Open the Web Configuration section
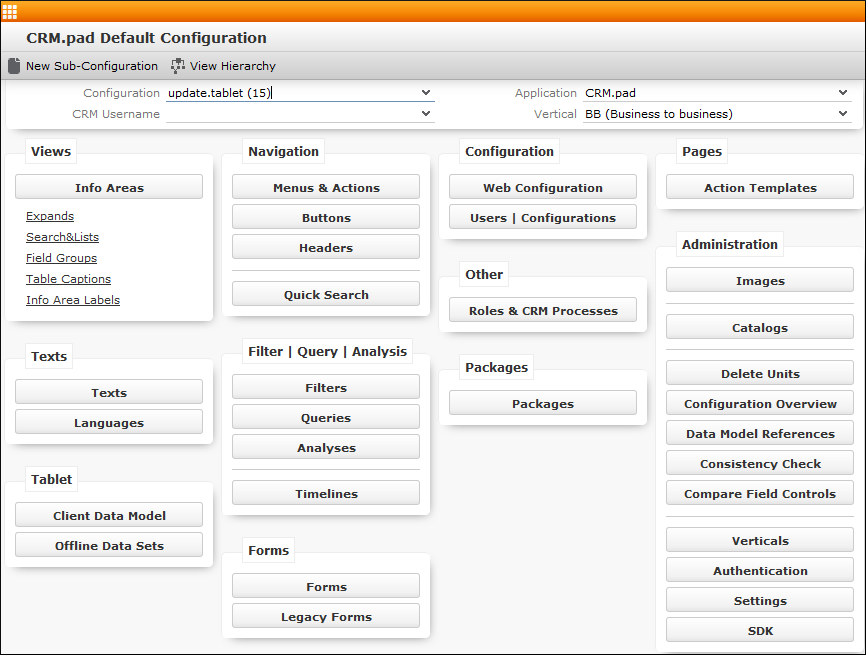This screenshot has height=655, width=866. coord(542,188)
